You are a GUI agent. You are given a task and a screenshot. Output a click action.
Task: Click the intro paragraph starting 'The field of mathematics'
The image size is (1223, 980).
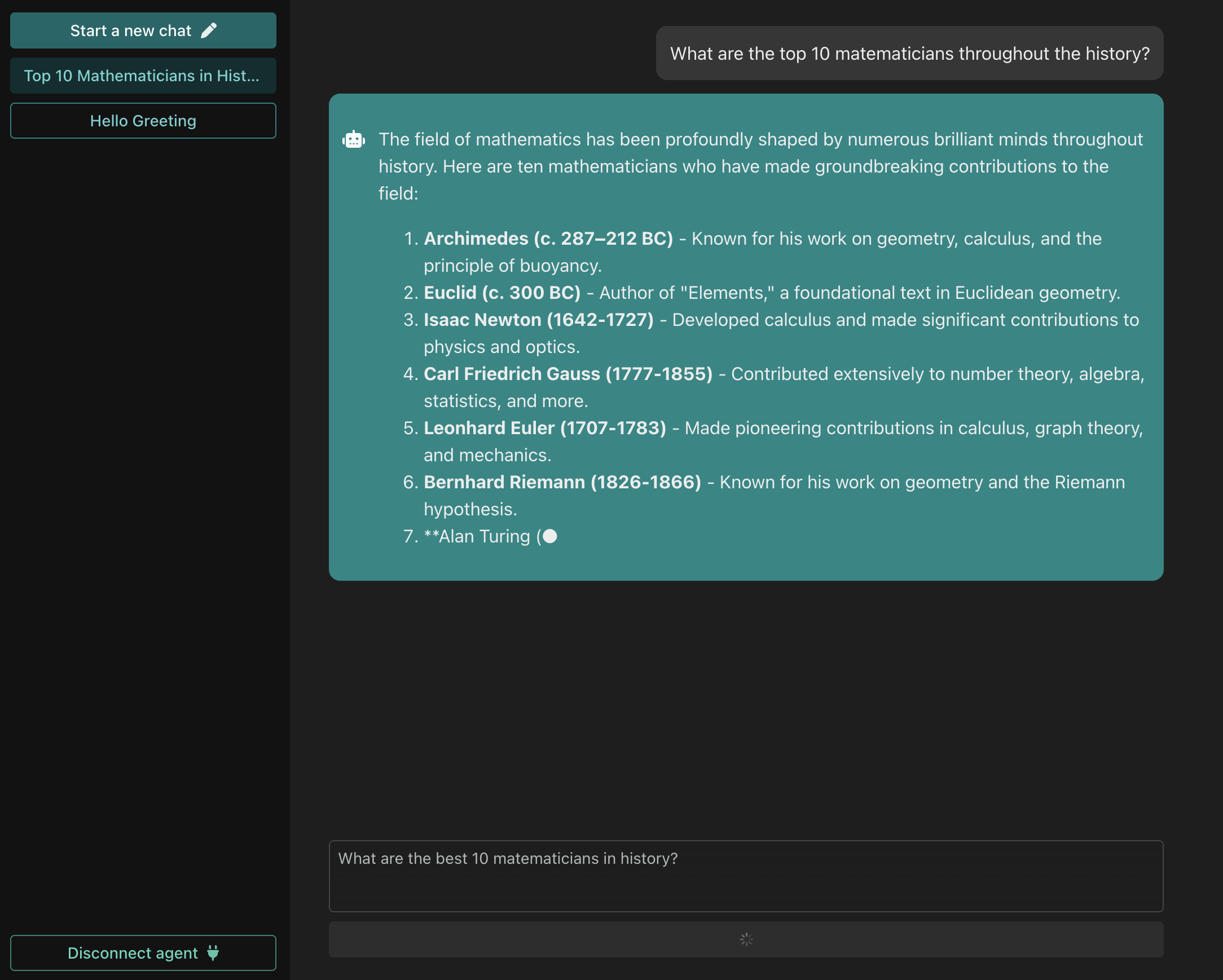pos(760,166)
